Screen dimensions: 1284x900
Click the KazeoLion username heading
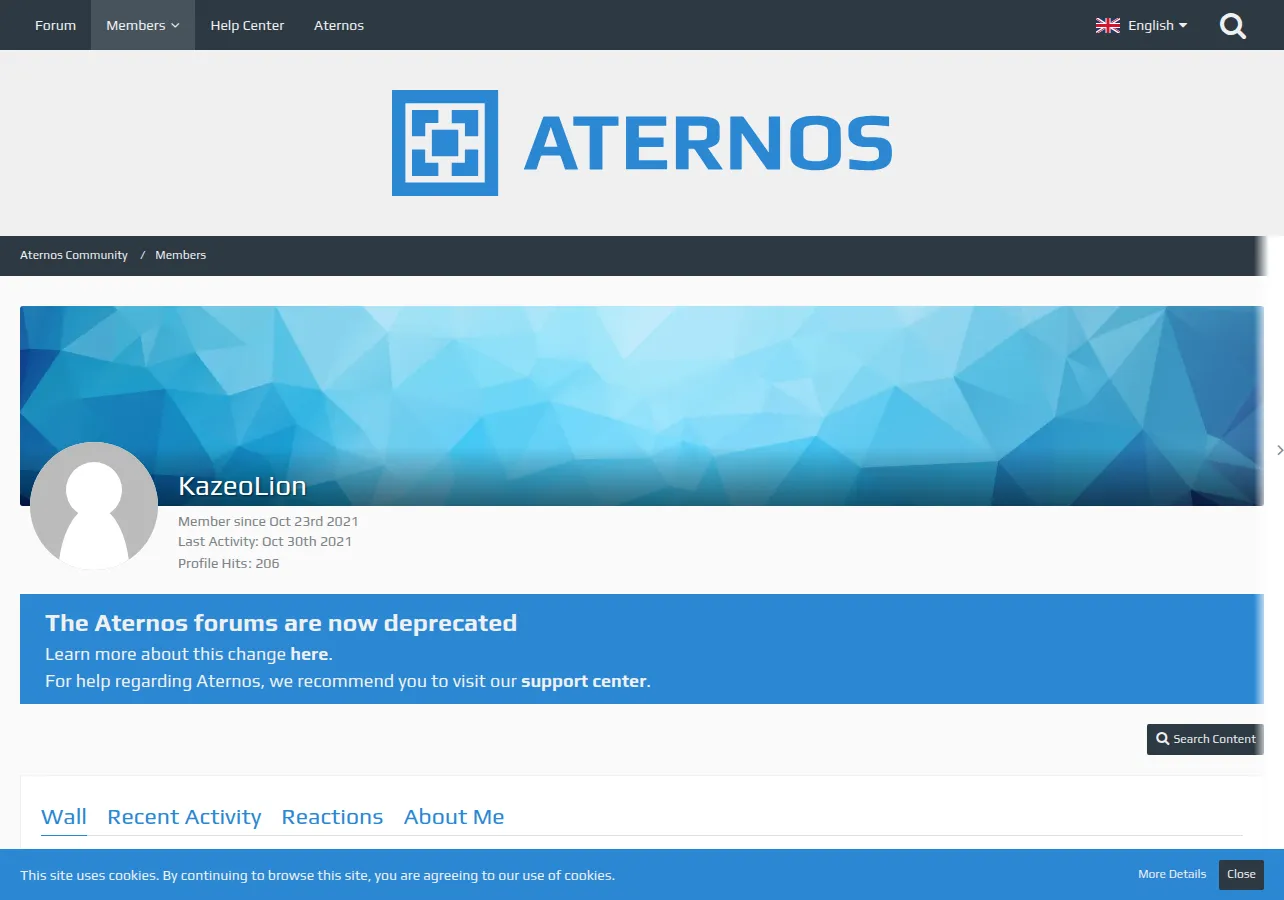point(242,487)
